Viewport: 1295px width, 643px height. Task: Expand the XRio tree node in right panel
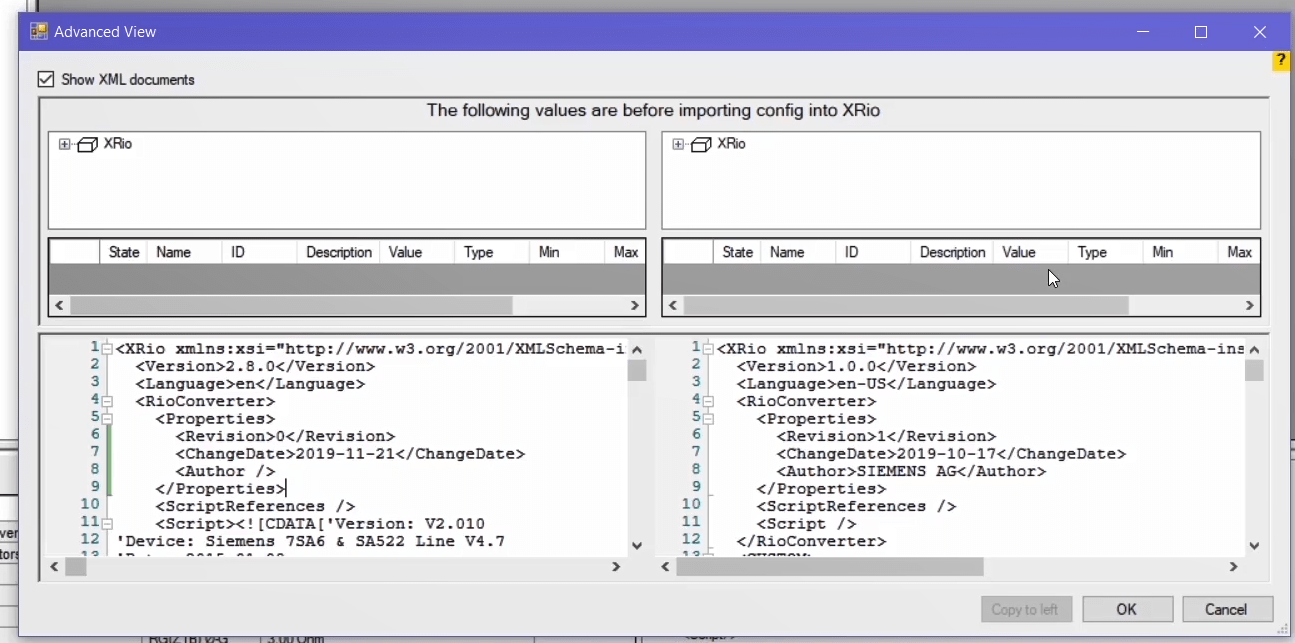tap(678, 144)
